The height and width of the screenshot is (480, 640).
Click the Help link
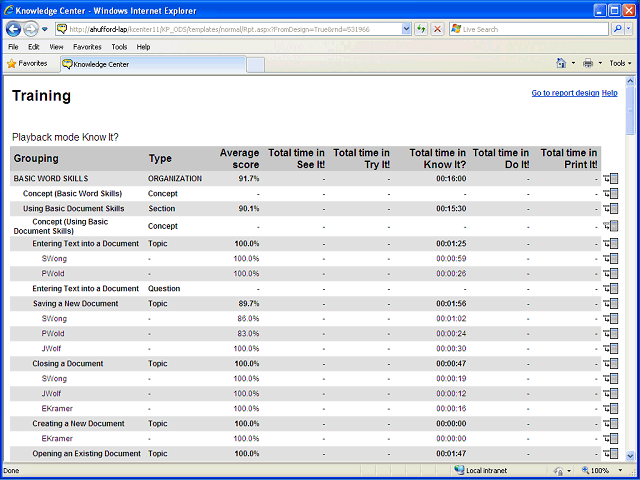pyautogui.click(x=609, y=93)
